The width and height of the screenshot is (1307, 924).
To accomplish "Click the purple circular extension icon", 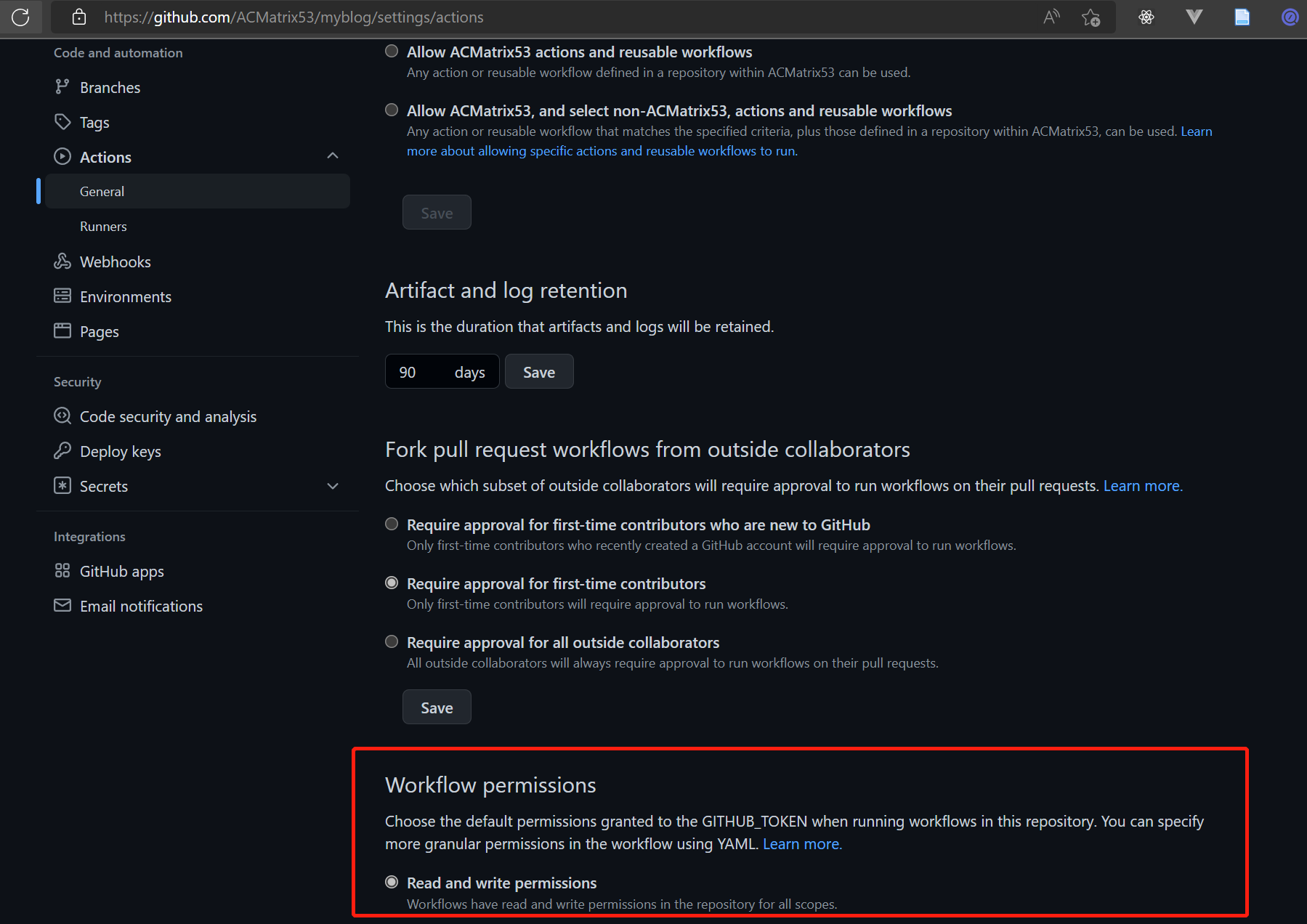I will point(1290,17).
